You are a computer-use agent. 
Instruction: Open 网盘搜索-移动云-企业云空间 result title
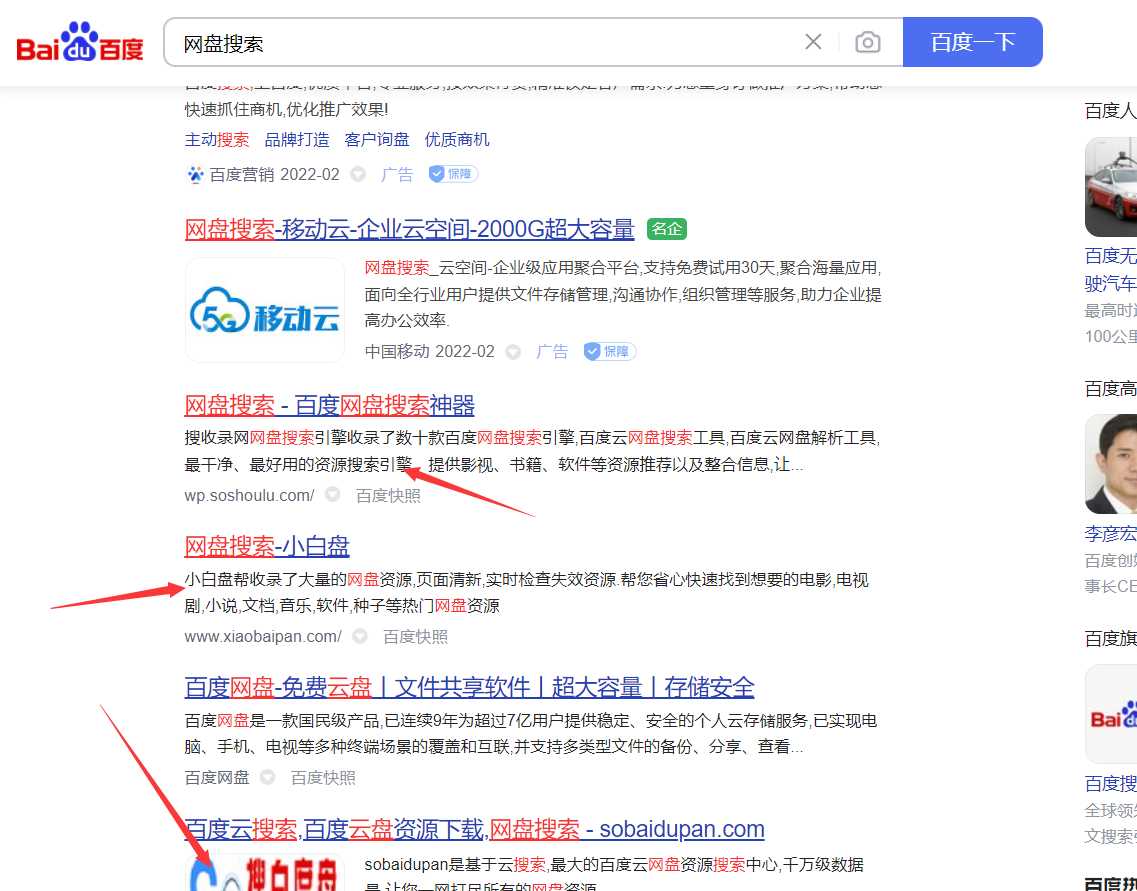click(x=409, y=229)
